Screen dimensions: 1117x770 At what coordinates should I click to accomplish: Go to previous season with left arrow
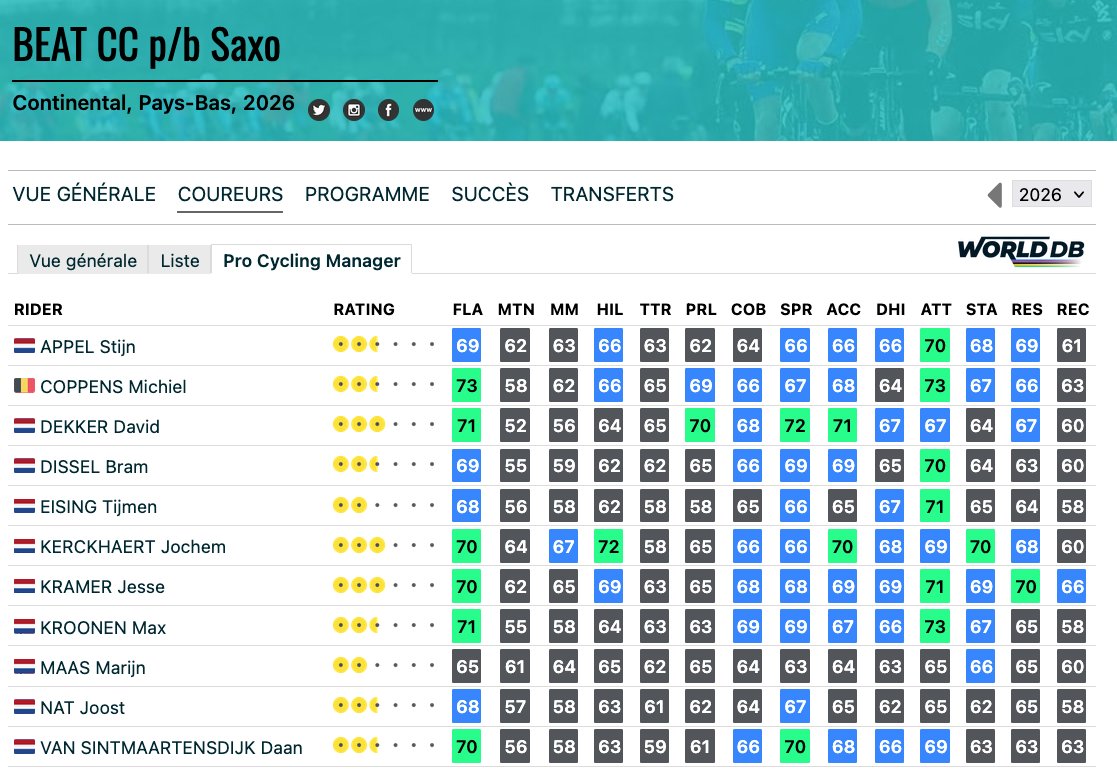pyautogui.click(x=995, y=194)
